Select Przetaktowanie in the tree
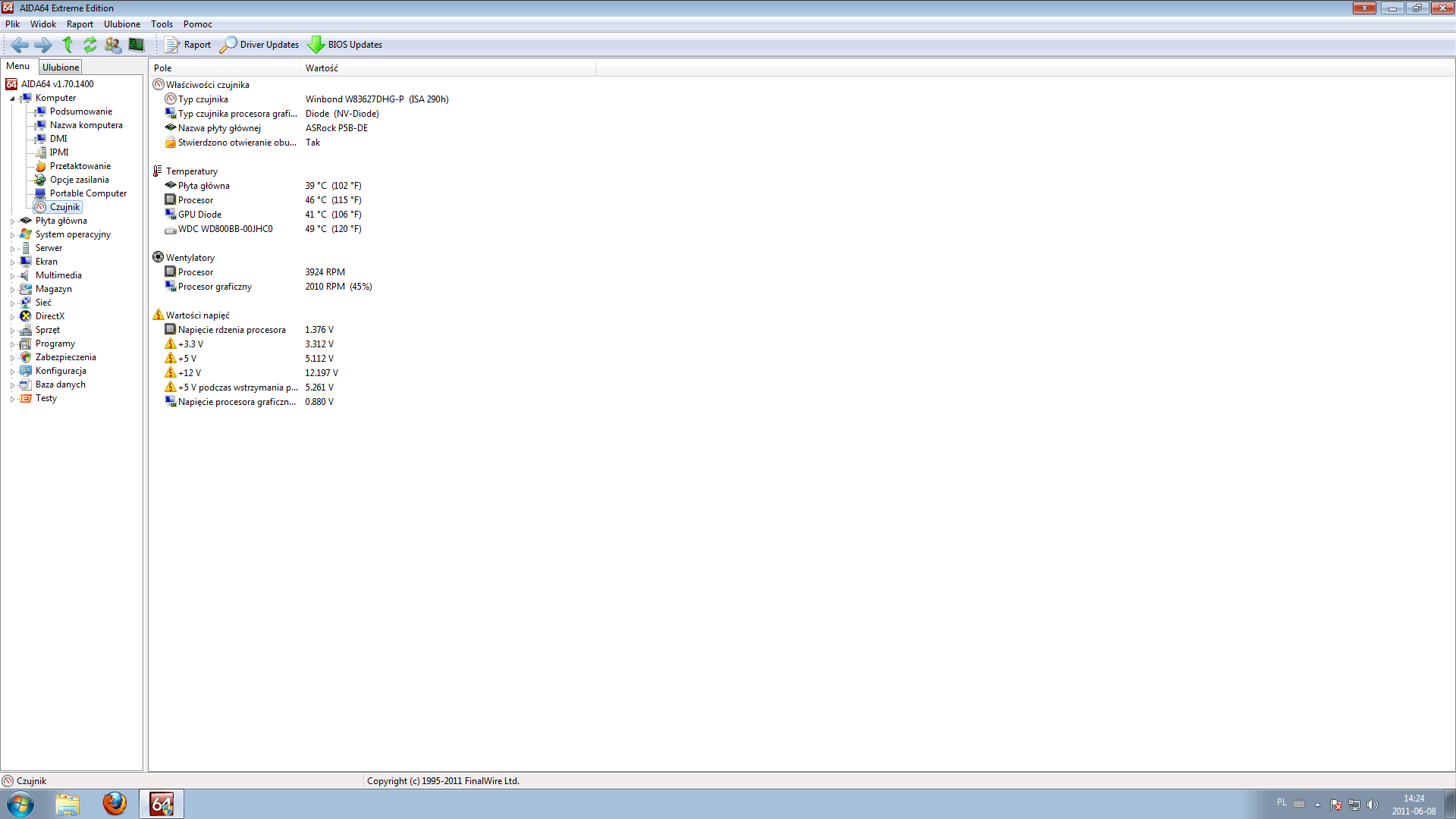The width and height of the screenshot is (1456, 819). pyautogui.click(x=80, y=166)
